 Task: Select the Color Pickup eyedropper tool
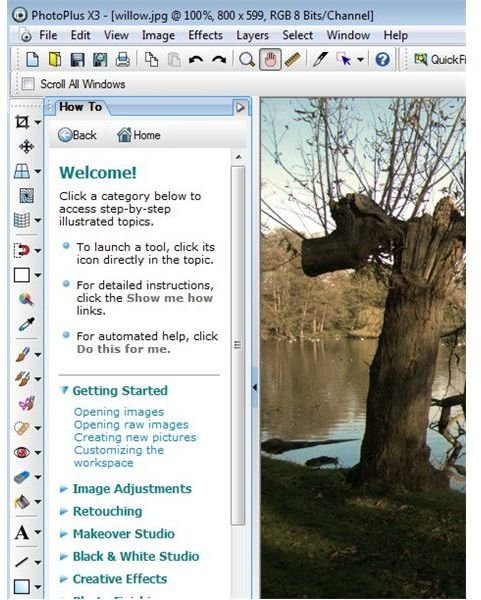(26, 324)
